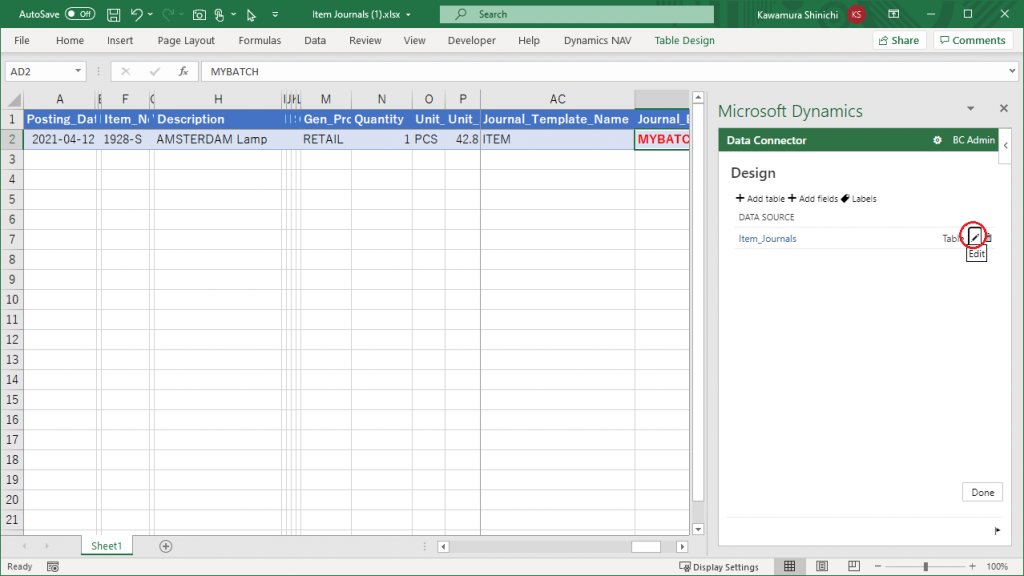Collapse the Data Connector pane with the chevron
The height and width of the screenshot is (576, 1024).
[x=1006, y=146]
